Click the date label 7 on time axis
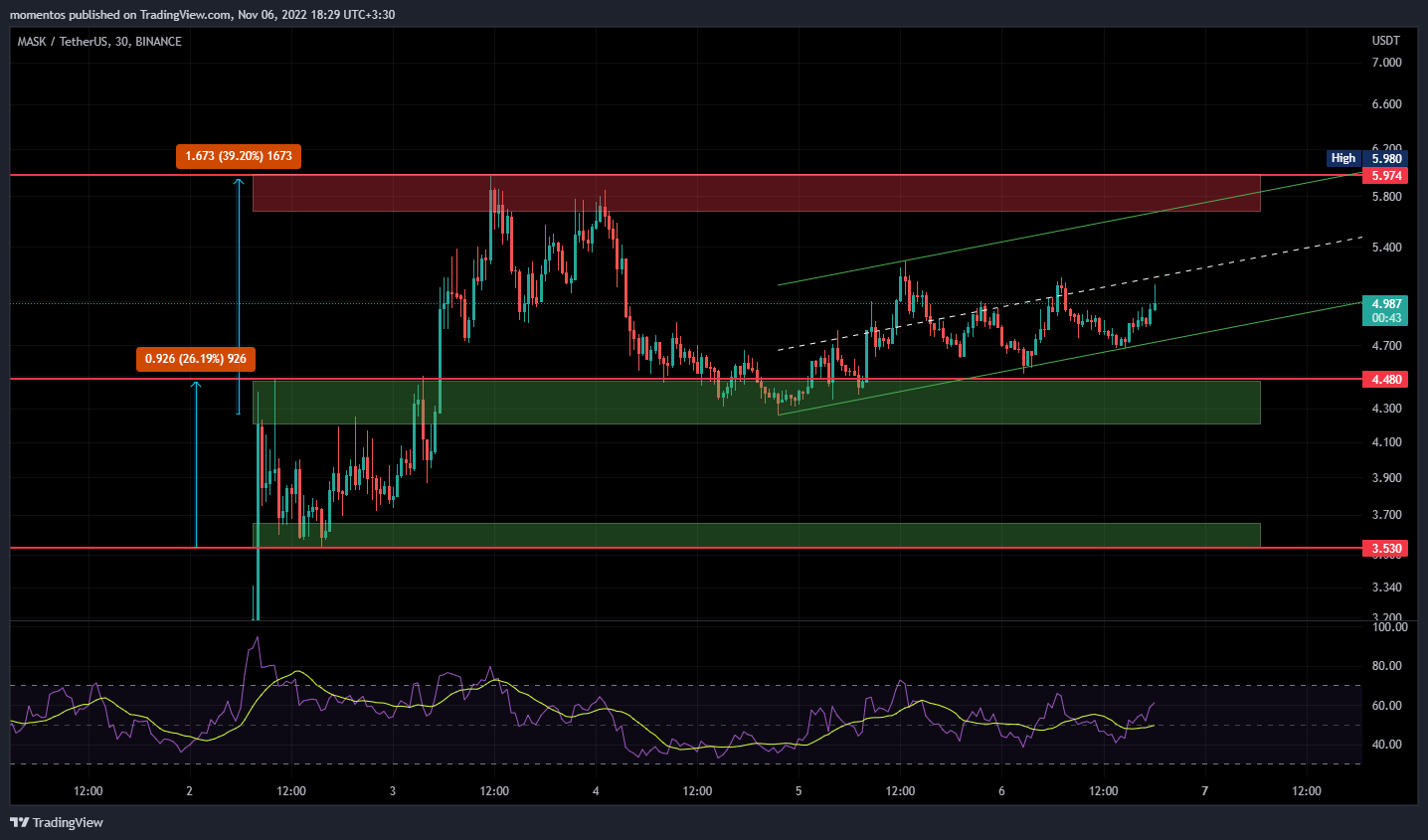Viewport: 1428px width, 840px height. 1204,791
